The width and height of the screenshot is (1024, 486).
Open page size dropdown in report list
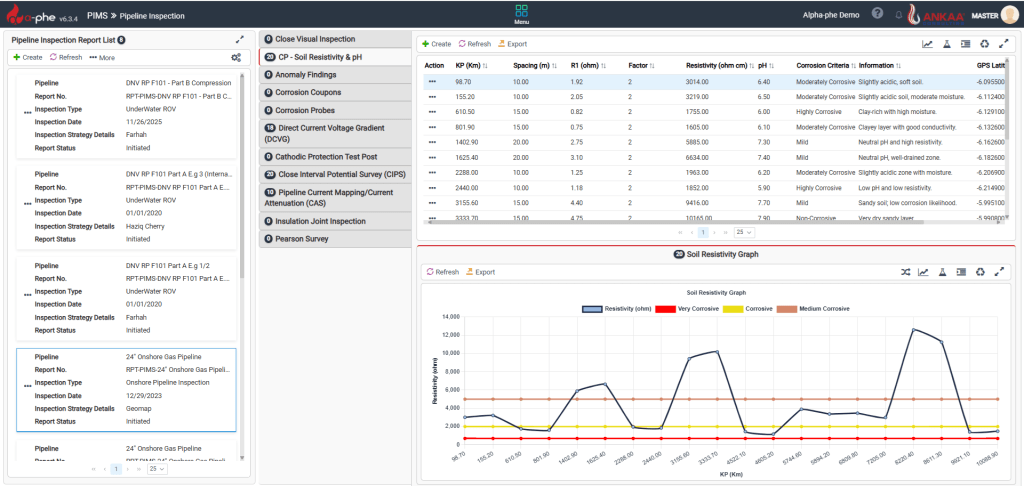[x=157, y=468]
